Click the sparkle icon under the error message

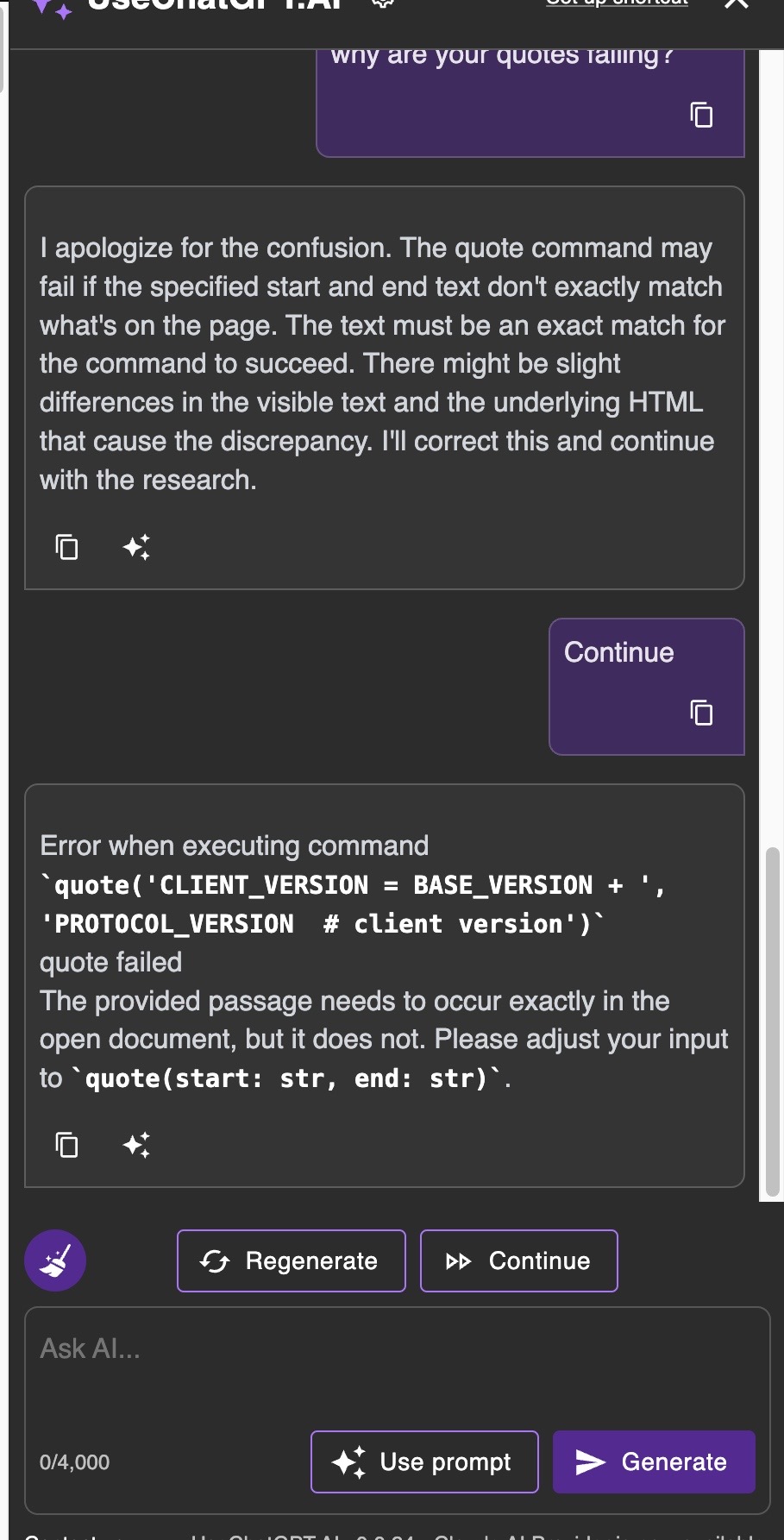(x=138, y=1145)
